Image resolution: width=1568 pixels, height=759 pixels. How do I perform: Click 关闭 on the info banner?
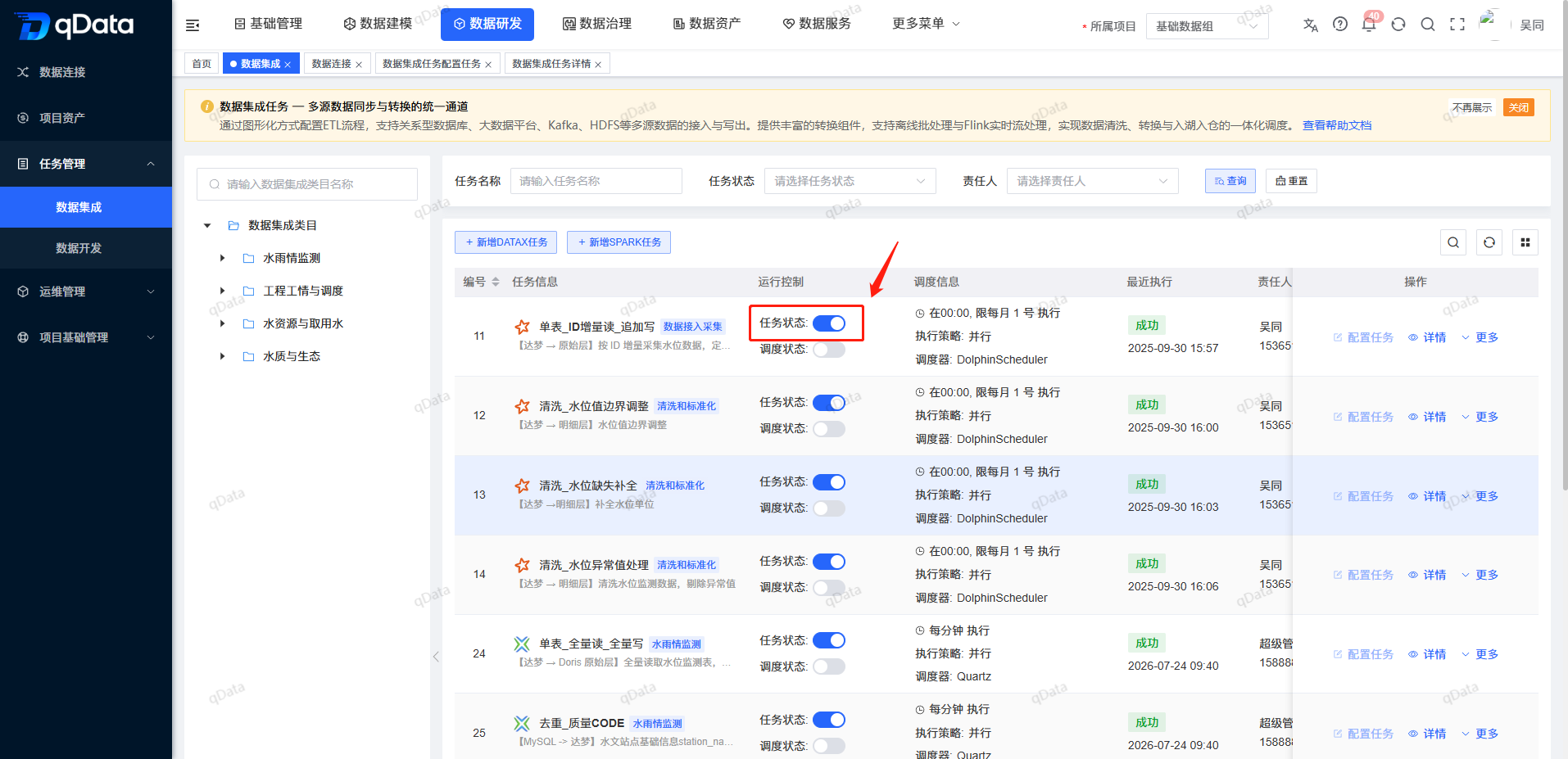(1519, 107)
